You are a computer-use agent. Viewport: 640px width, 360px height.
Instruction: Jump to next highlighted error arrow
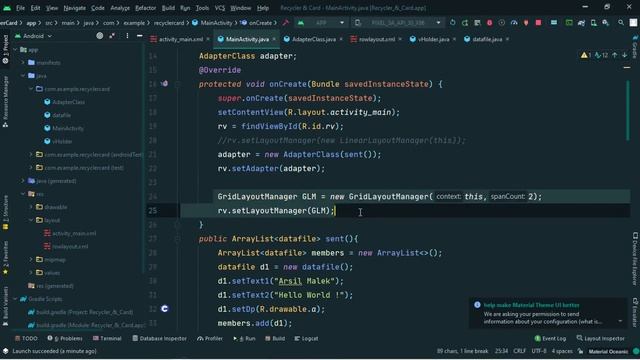(624, 55)
